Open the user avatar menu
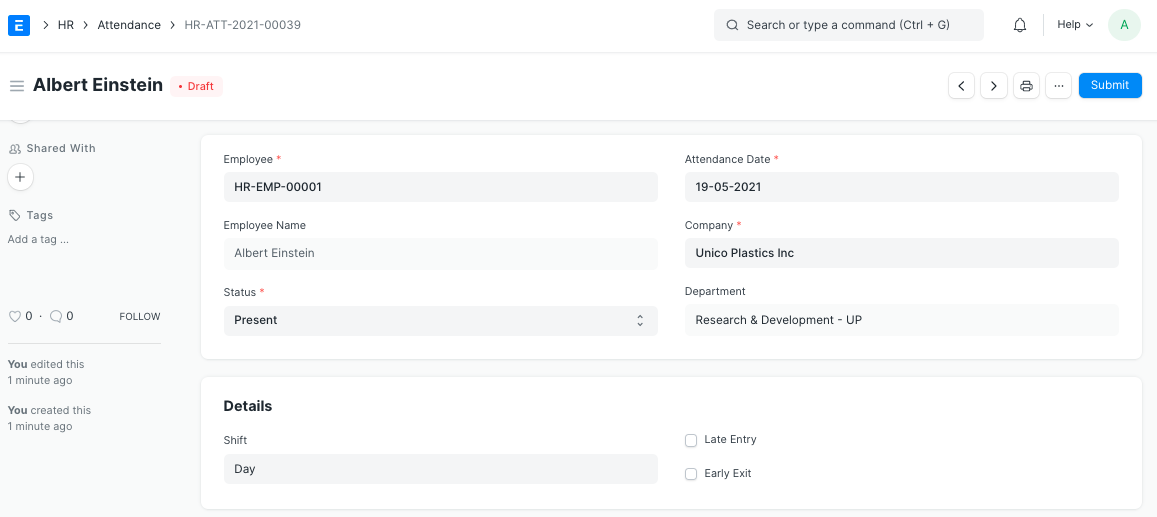This screenshot has height=517, width=1157. [x=1124, y=25]
